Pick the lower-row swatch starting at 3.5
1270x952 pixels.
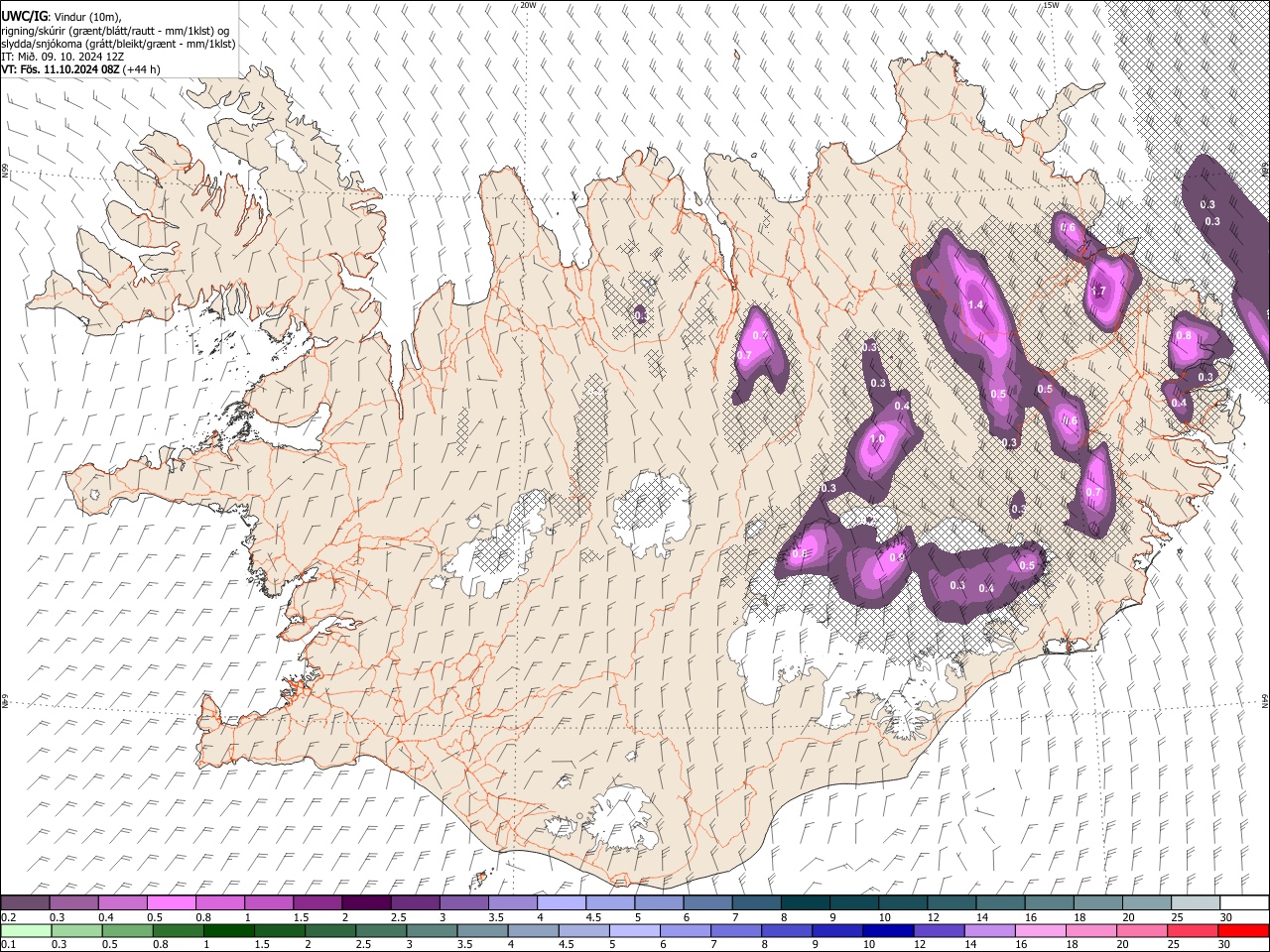pos(482,930)
